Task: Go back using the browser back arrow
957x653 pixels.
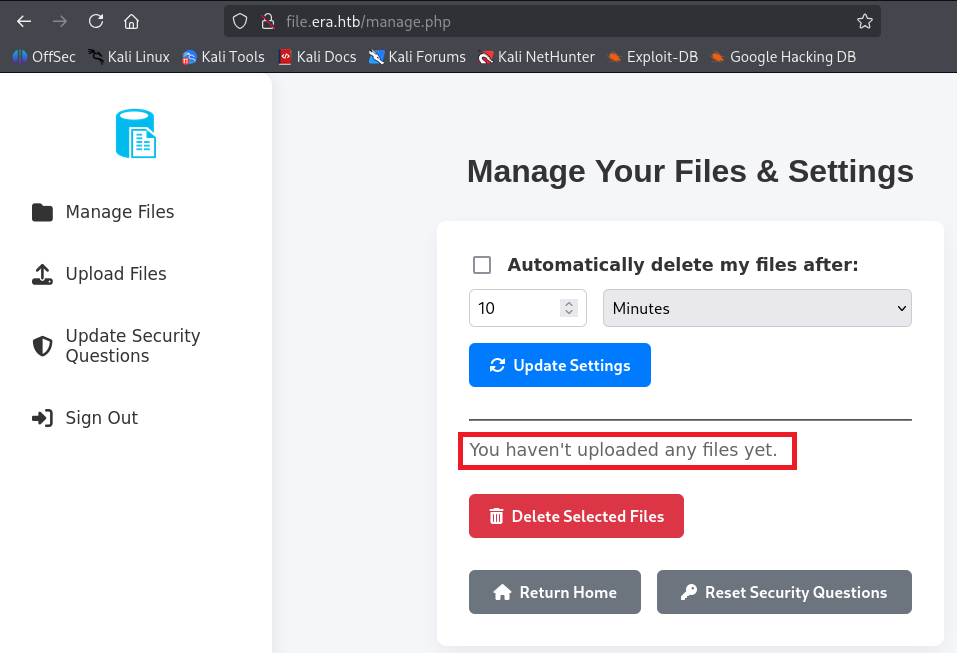Action: (x=24, y=21)
